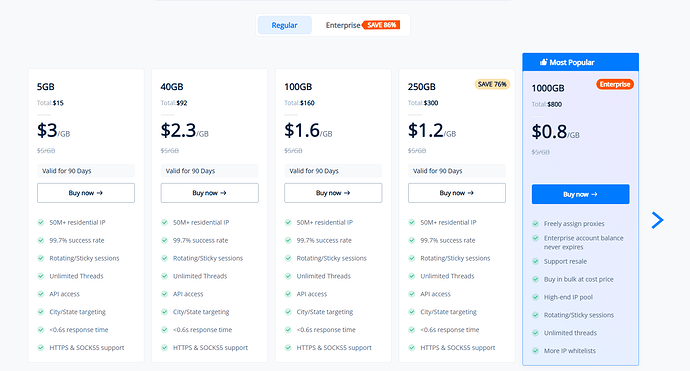Click Buy now for 40GB plan
The width and height of the screenshot is (690, 371).
[x=209, y=193]
